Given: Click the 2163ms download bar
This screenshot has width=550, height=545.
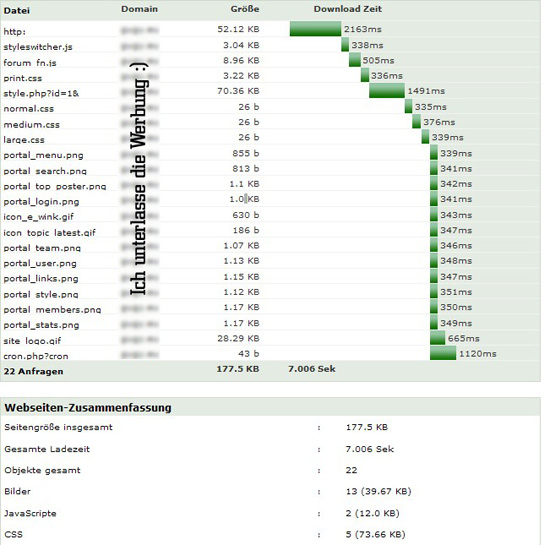Looking at the screenshot, I should 315,29.
